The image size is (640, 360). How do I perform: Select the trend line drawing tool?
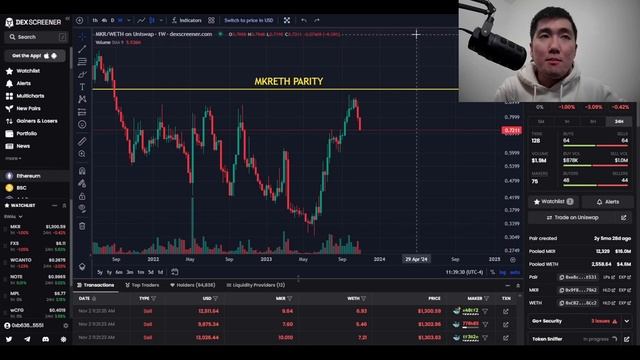[x=82, y=49]
